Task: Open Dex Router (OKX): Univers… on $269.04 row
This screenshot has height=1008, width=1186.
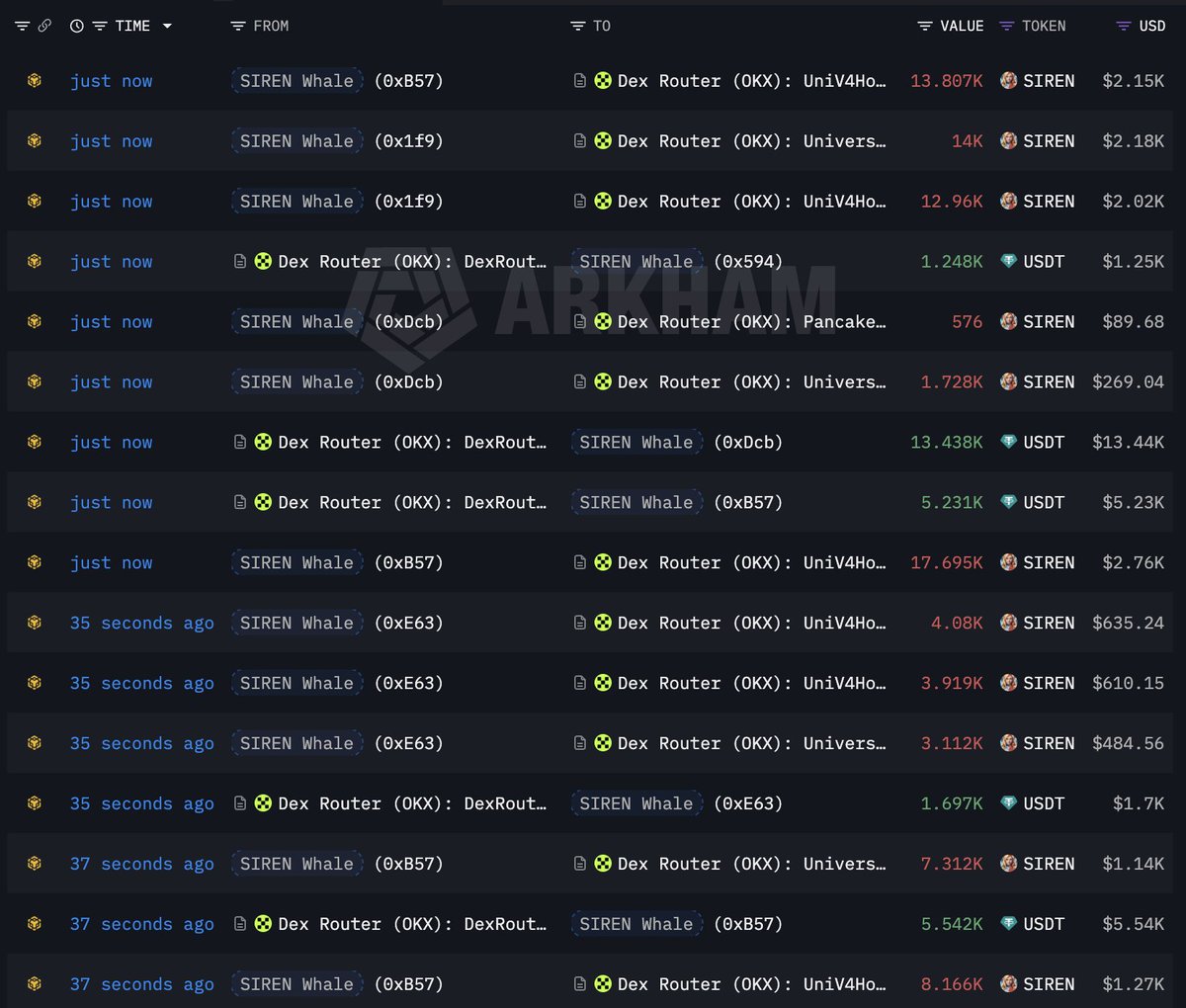Action: [x=752, y=382]
